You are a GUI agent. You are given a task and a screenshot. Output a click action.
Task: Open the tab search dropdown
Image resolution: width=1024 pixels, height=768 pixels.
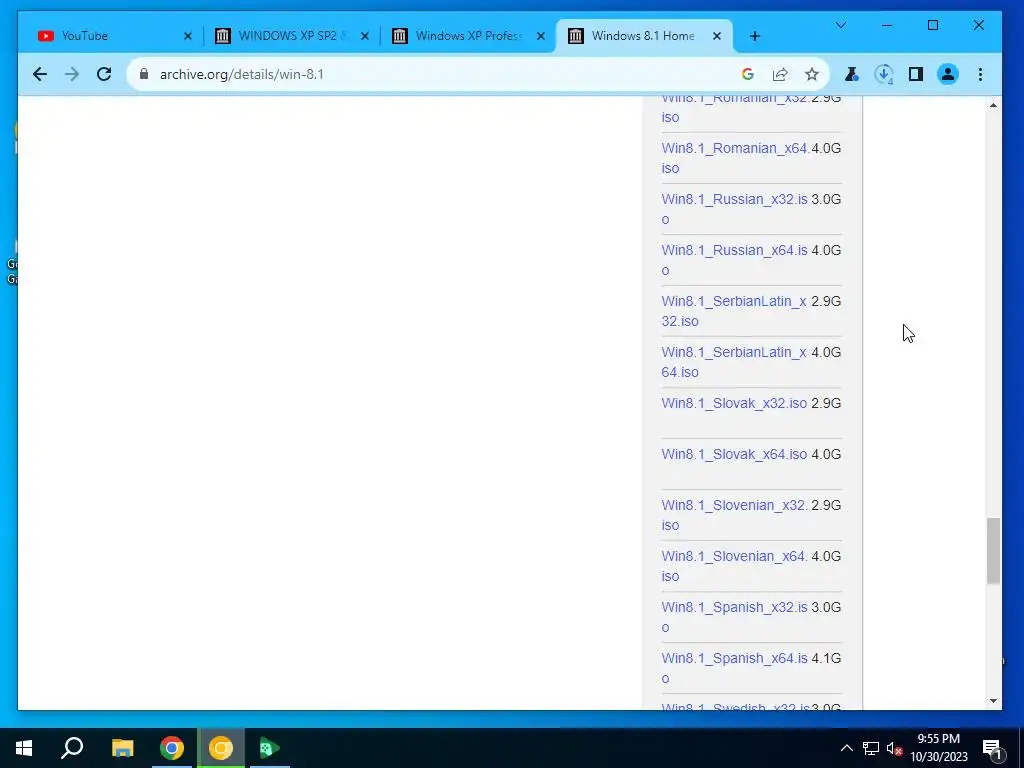tap(841, 25)
